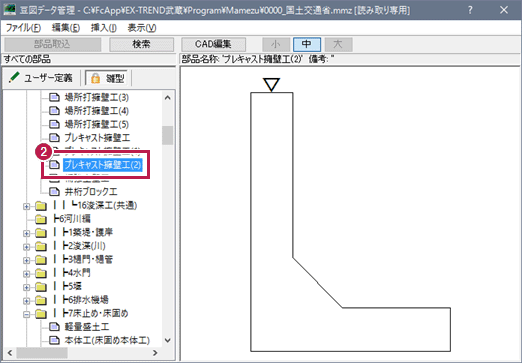This screenshot has width=522, height=363.
Task: Select the 場所打擁壁工(3) part icon
Action: [54, 97]
